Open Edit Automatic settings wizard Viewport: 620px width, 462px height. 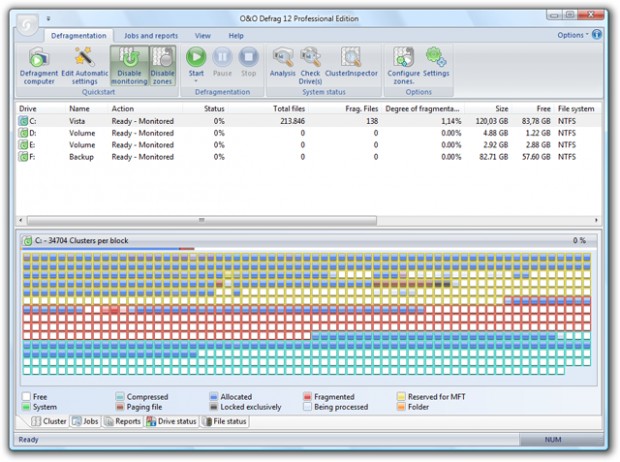click(x=84, y=66)
